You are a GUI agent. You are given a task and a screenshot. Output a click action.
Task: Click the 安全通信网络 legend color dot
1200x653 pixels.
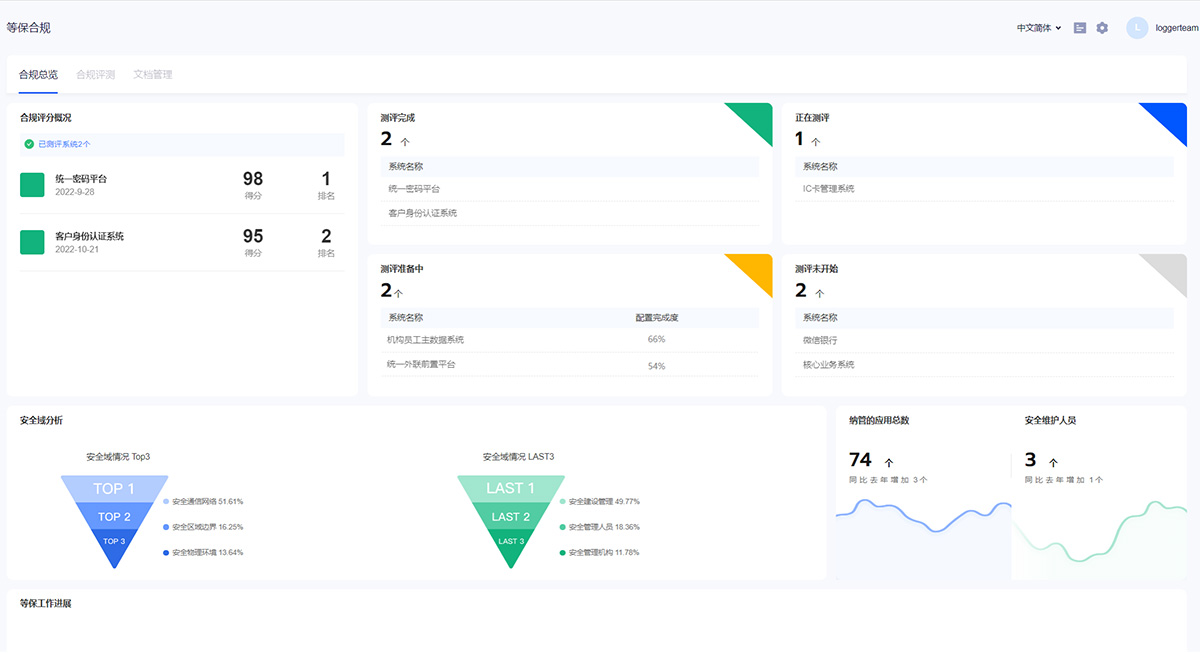click(166, 502)
